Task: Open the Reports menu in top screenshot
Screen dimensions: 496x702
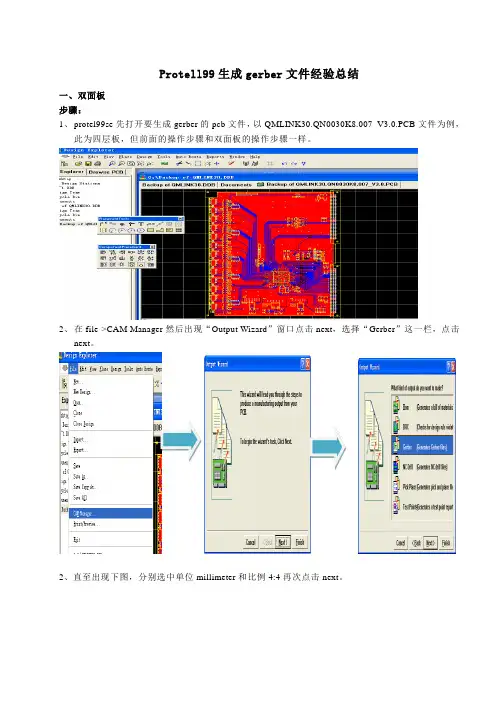Action: tap(215, 157)
